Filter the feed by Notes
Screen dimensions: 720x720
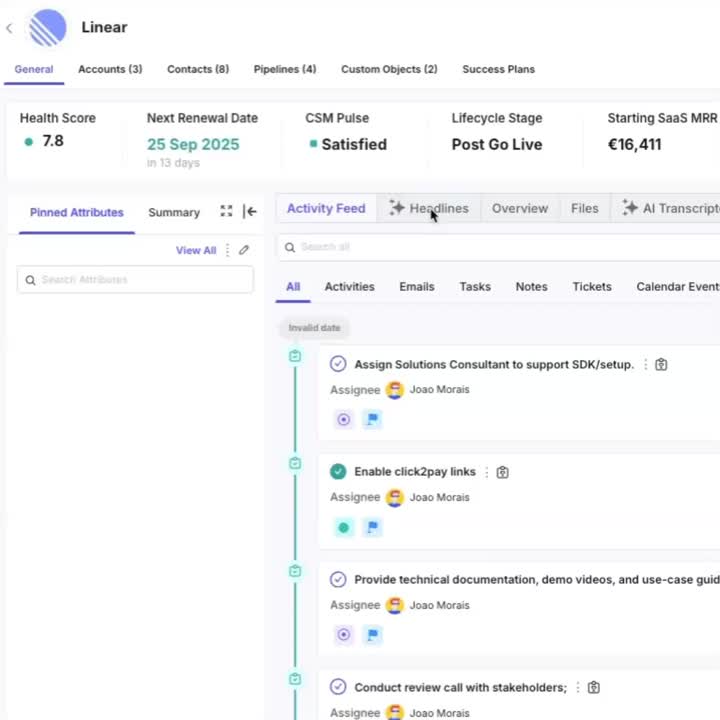coord(531,287)
